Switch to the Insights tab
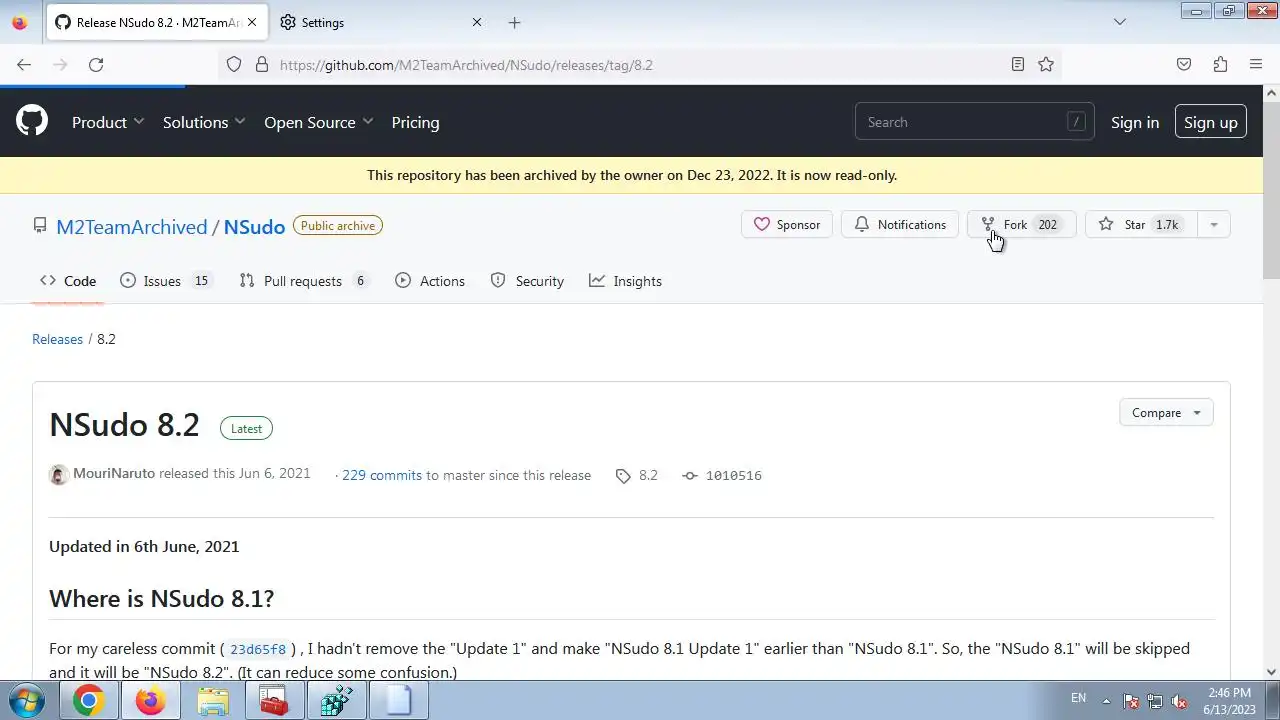The height and width of the screenshot is (720, 1280). pos(625,281)
